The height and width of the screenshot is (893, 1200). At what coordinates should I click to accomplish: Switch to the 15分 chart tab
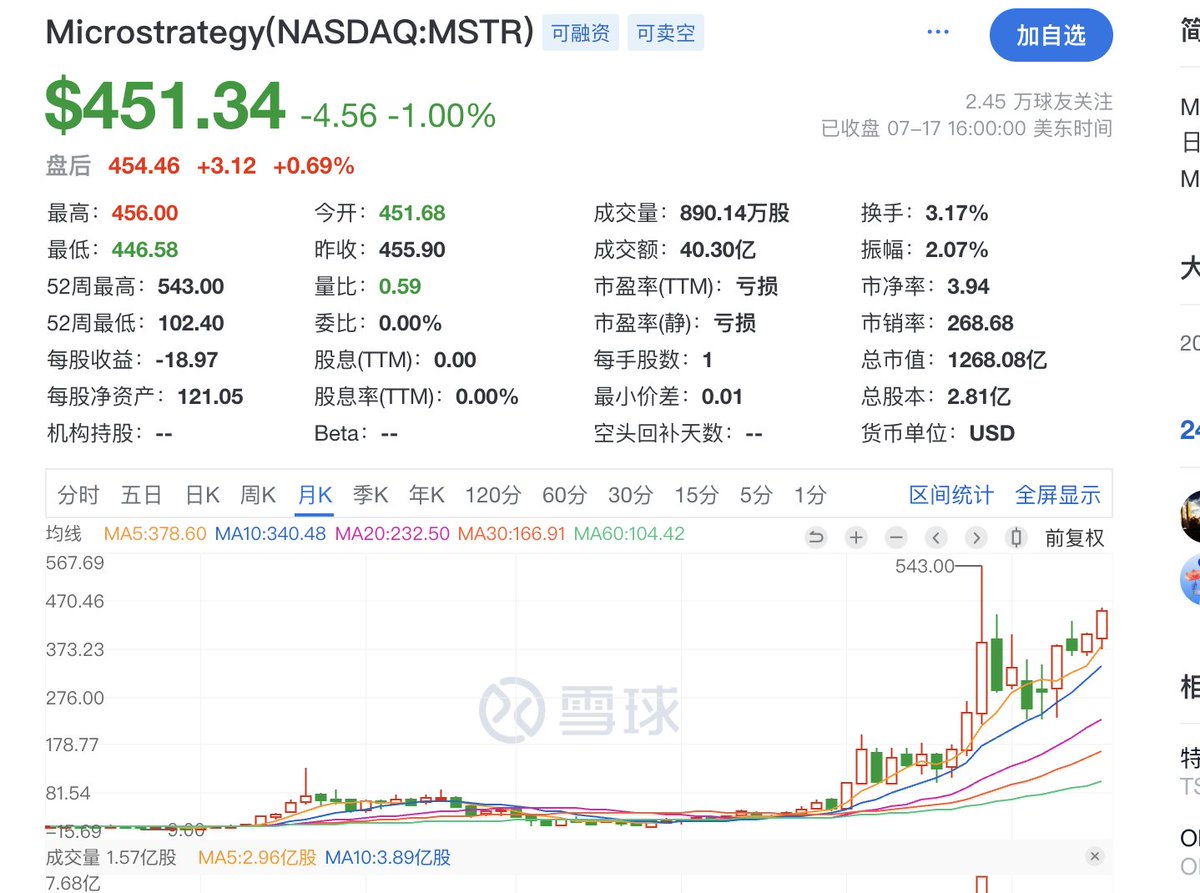696,494
